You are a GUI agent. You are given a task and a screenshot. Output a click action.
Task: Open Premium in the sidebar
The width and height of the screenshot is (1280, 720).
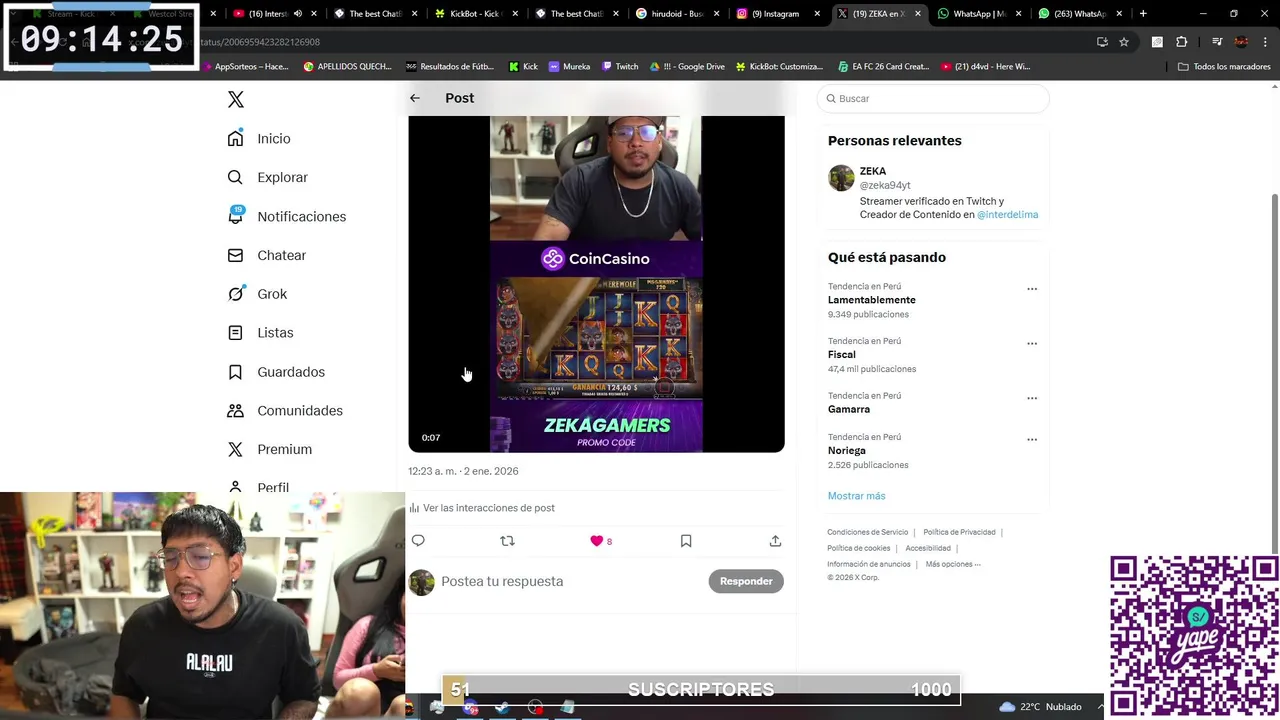pos(270,450)
